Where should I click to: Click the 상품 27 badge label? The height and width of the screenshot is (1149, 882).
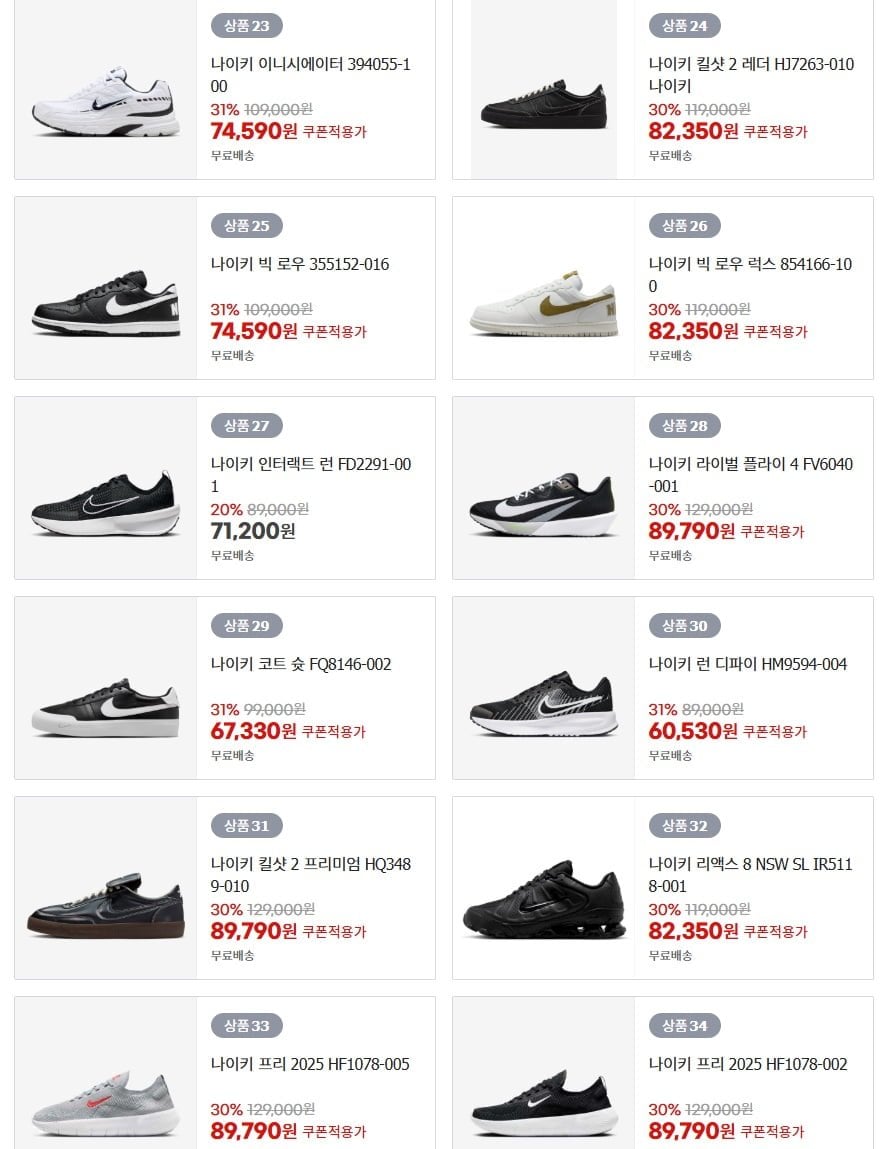click(246, 426)
